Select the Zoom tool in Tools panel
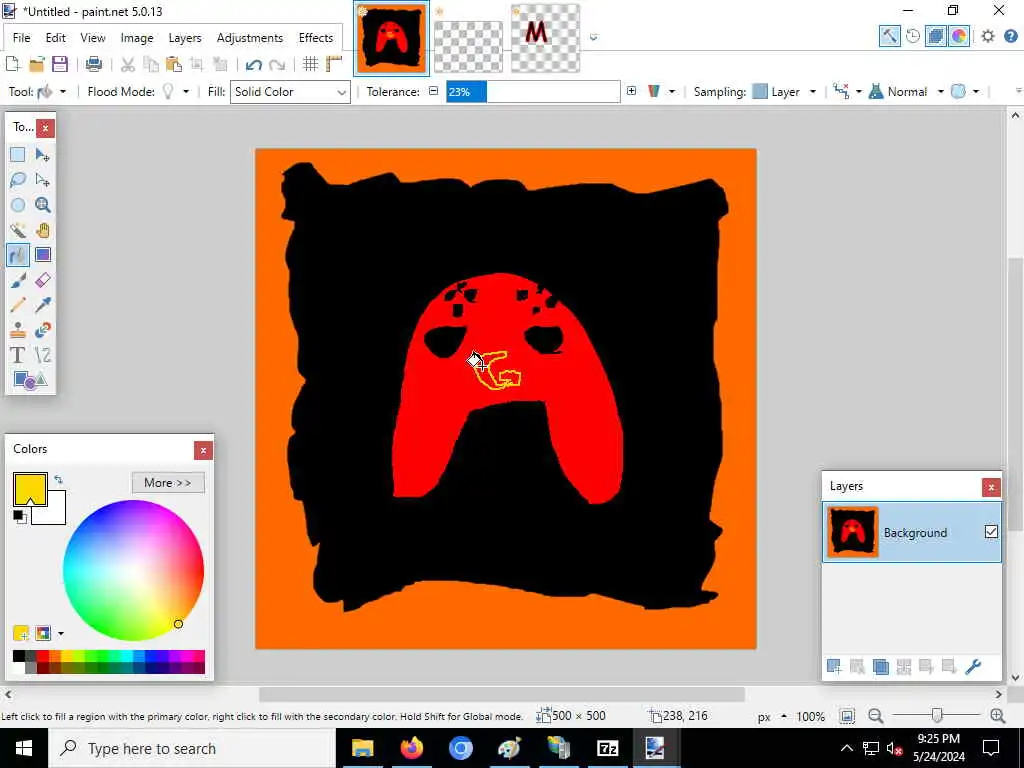 [42, 205]
